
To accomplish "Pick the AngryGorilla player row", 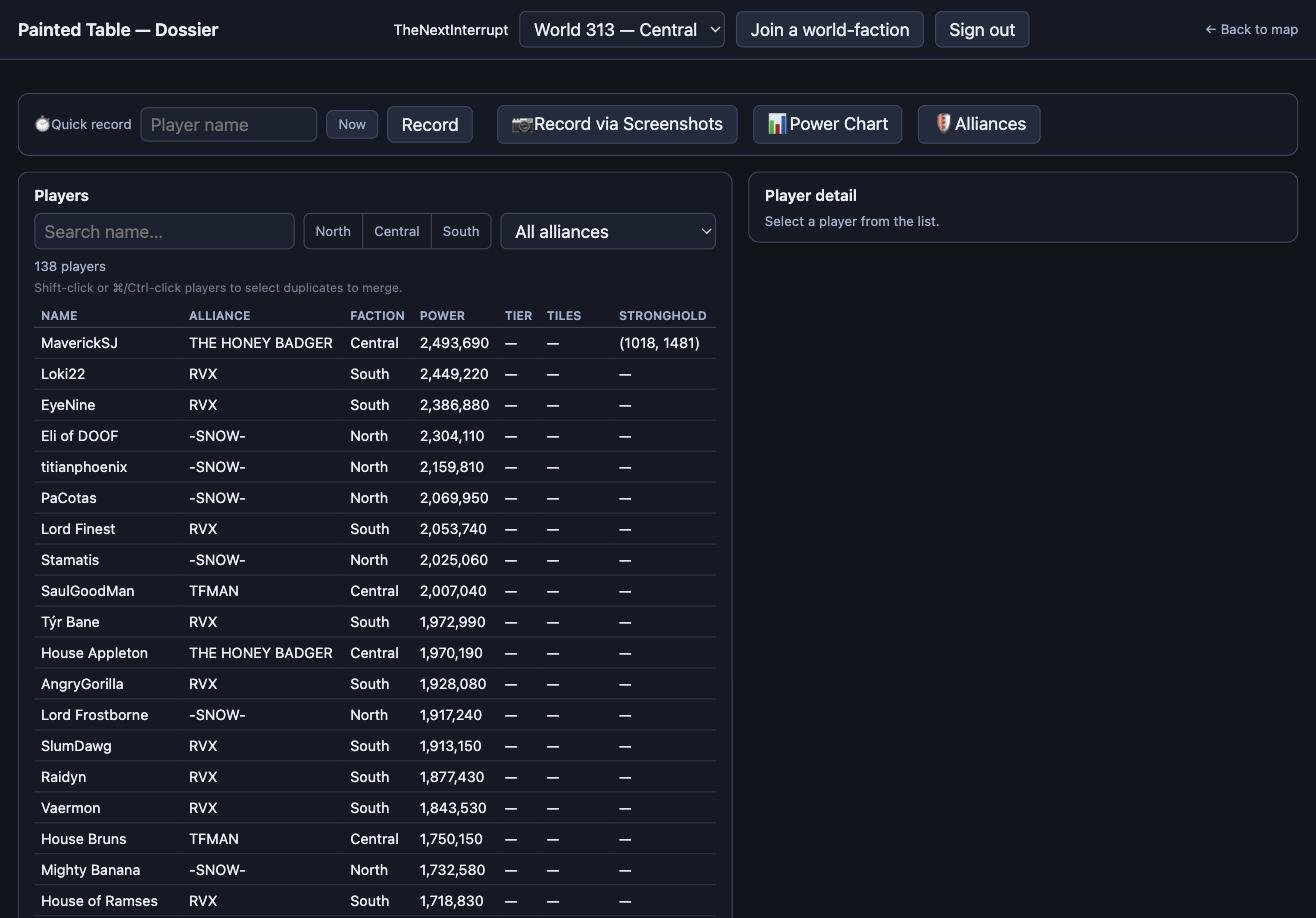I will click(x=375, y=684).
